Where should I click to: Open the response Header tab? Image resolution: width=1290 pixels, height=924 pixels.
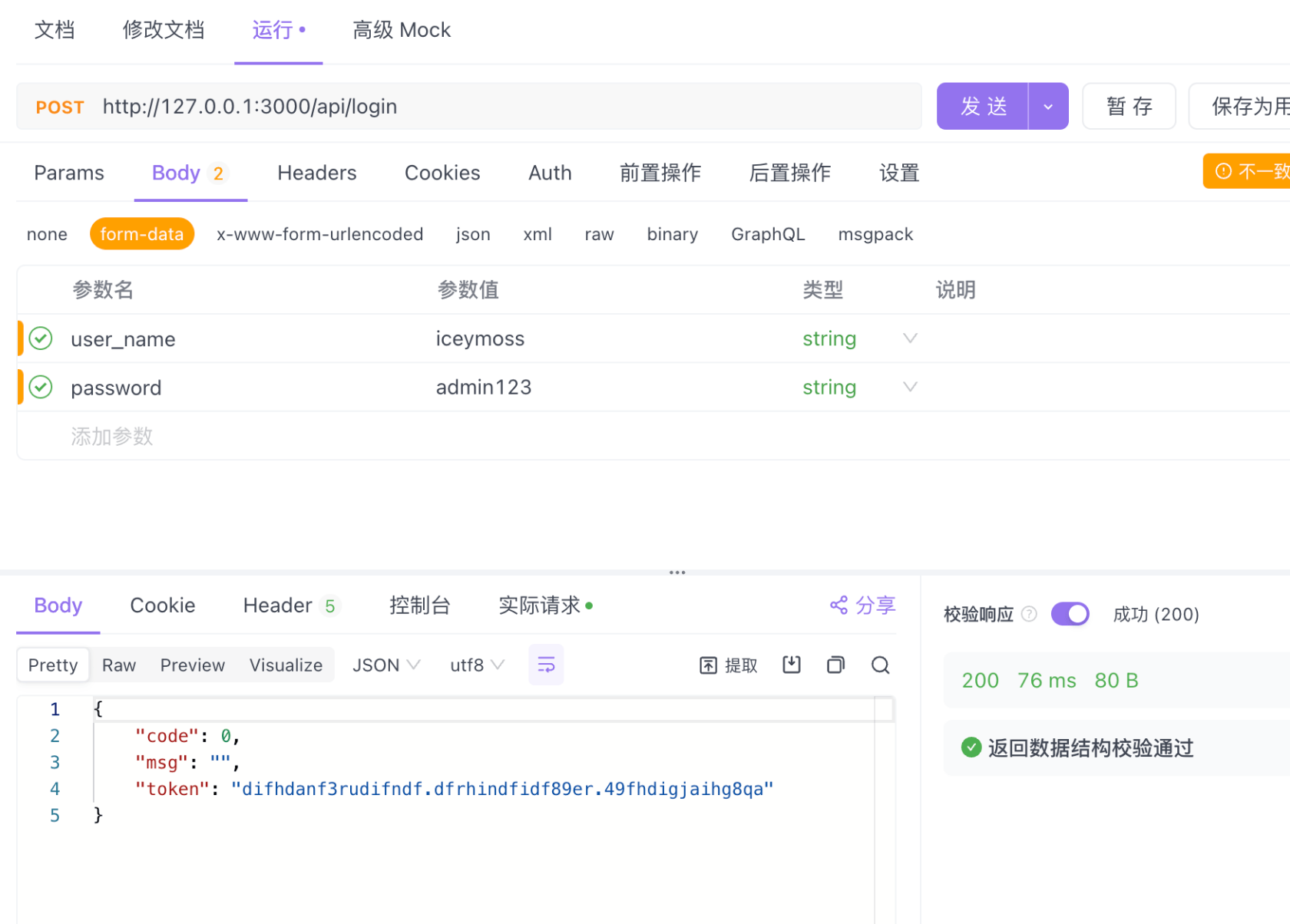[x=291, y=606]
